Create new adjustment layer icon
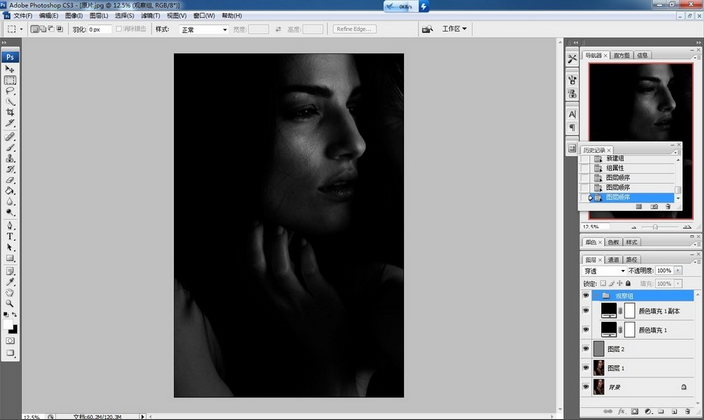The image size is (704, 420). click(x=648, y=411)
